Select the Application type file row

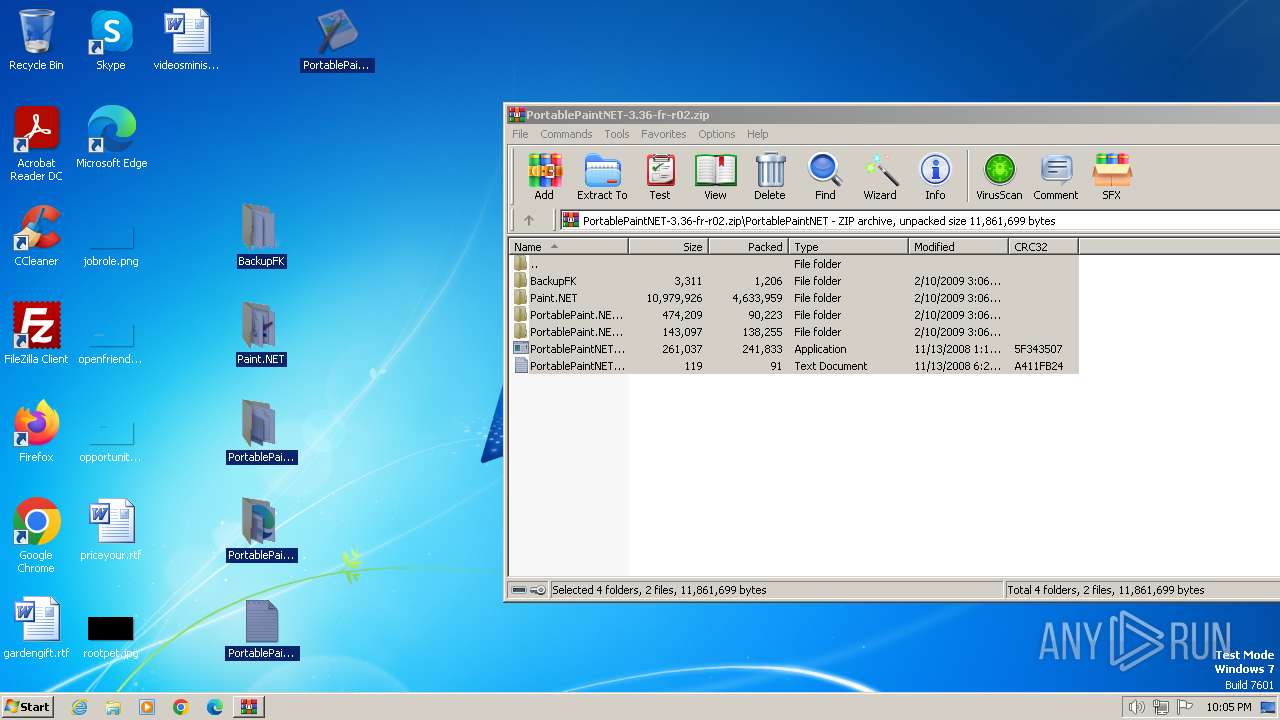794,349
